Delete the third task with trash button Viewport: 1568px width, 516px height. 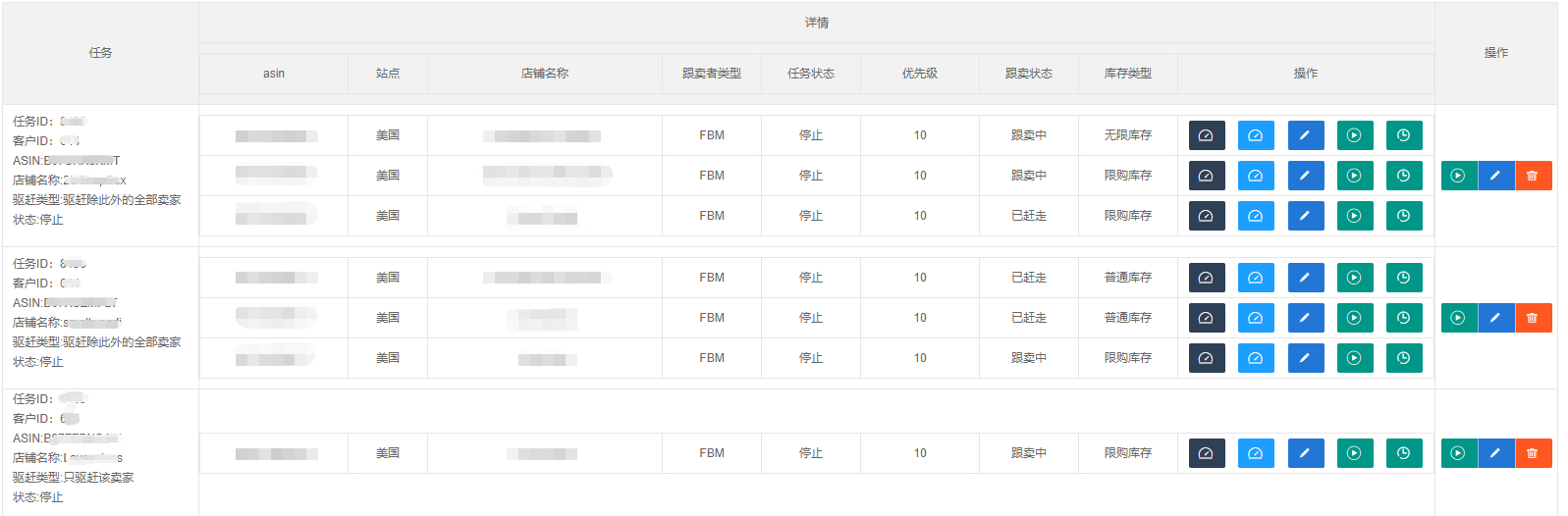pos(1533,453)
